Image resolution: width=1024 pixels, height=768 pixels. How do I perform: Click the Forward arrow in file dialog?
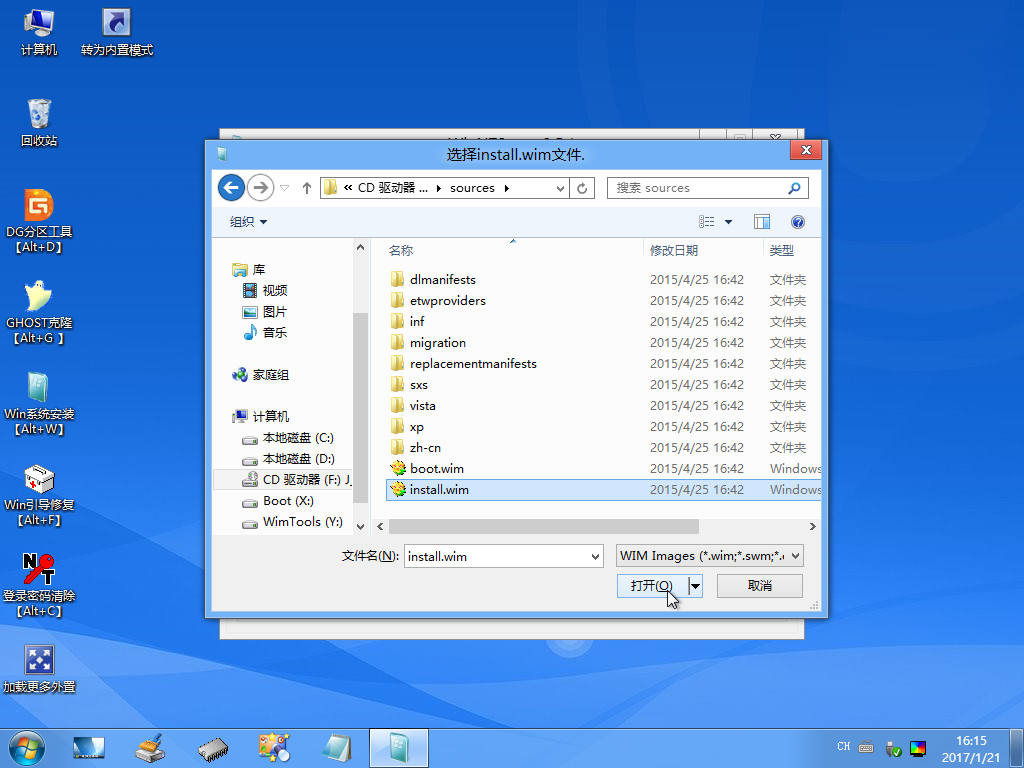point(261,188)
